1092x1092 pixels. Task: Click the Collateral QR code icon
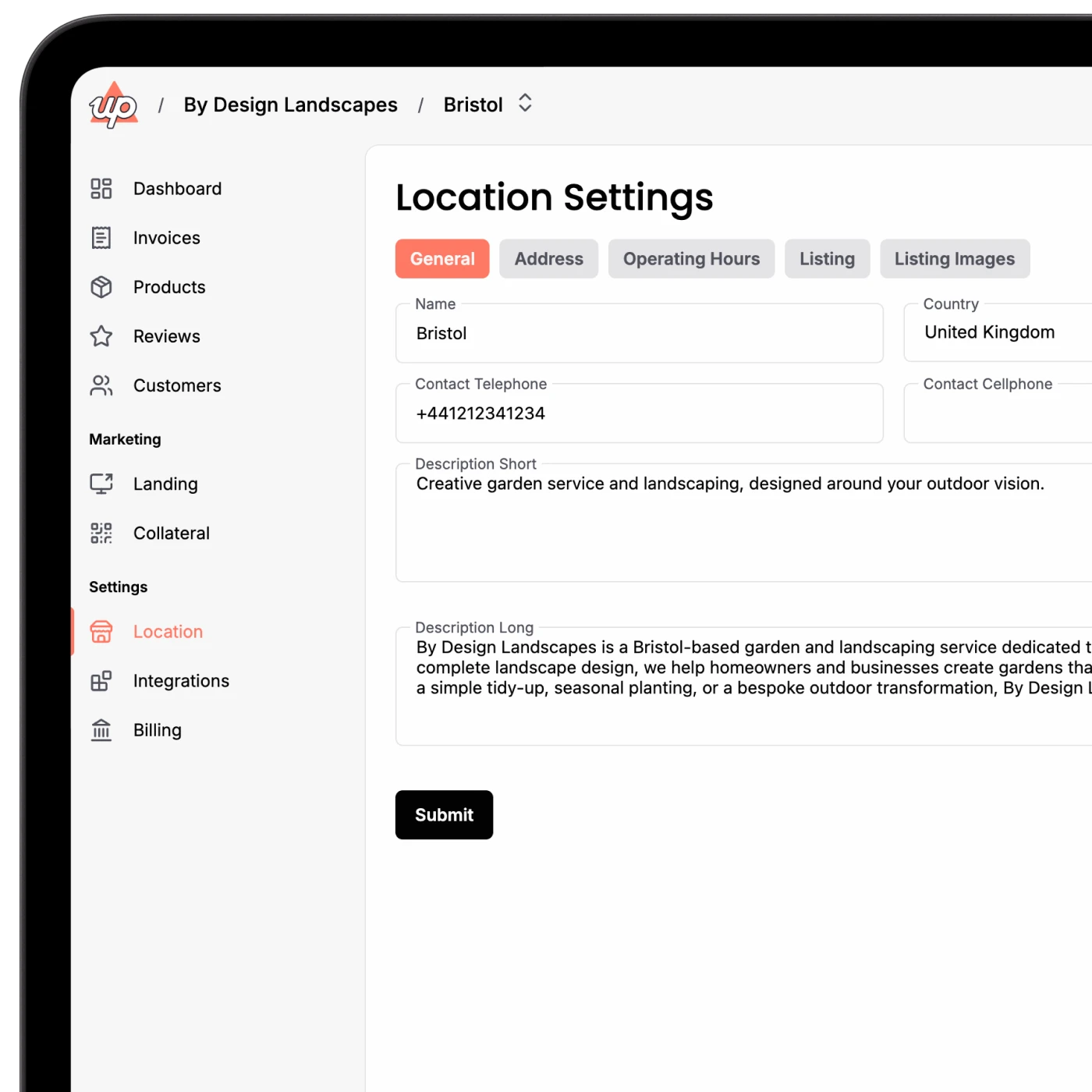click(101, 533)
